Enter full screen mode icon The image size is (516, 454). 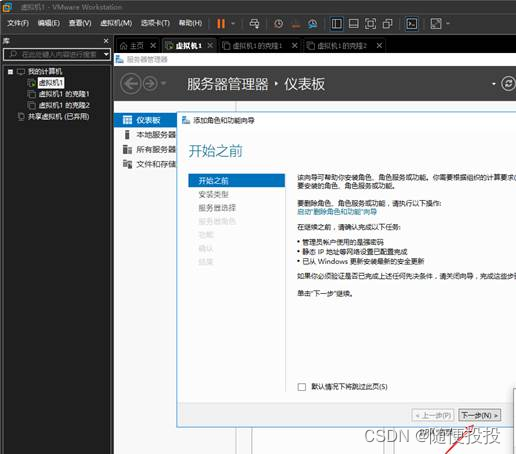(x=370, y=24)
